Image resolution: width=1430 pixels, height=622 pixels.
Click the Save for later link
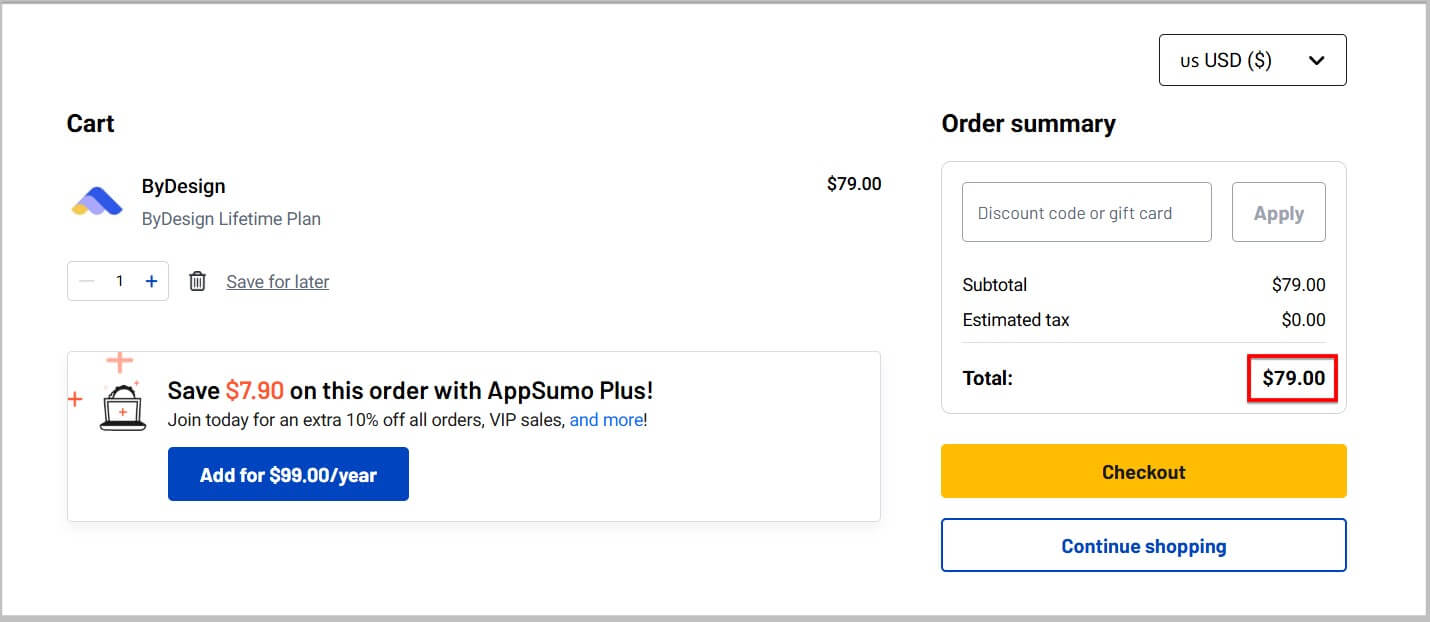[x=277, y=281]
